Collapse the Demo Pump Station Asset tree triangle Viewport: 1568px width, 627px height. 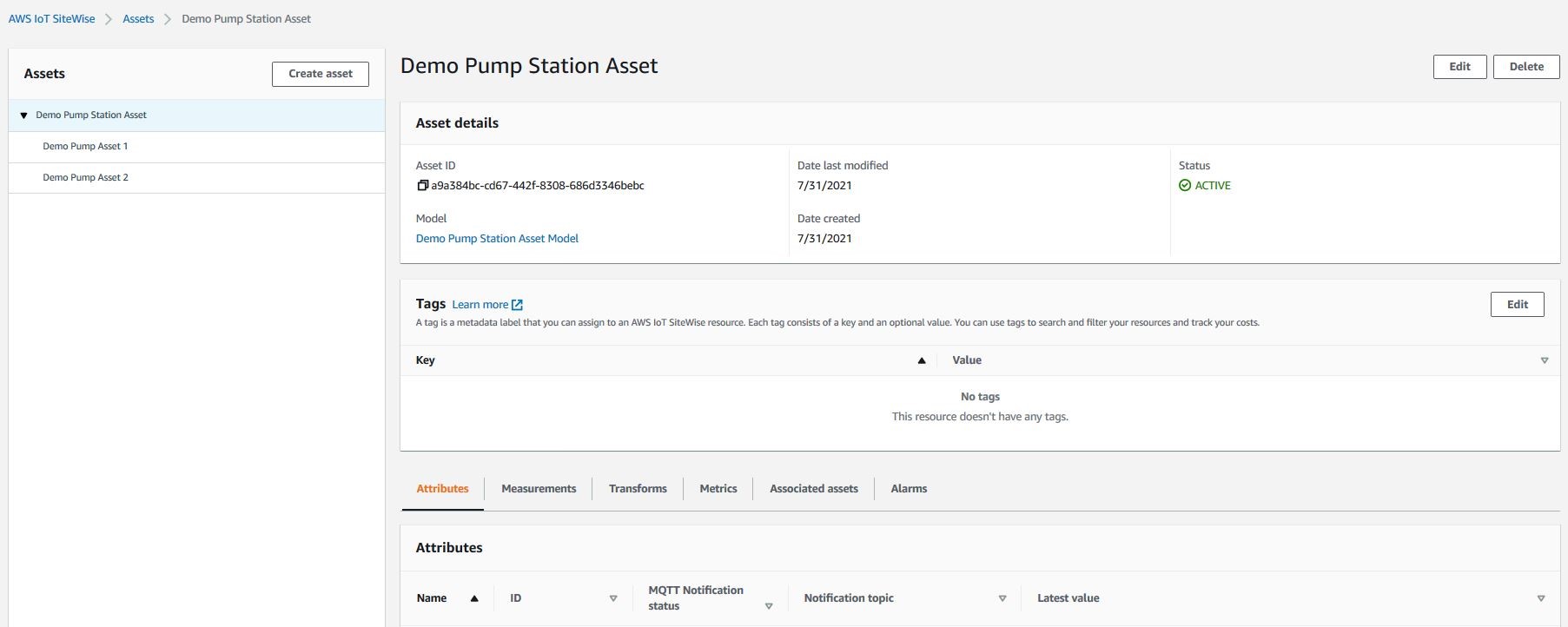point(23,115)
